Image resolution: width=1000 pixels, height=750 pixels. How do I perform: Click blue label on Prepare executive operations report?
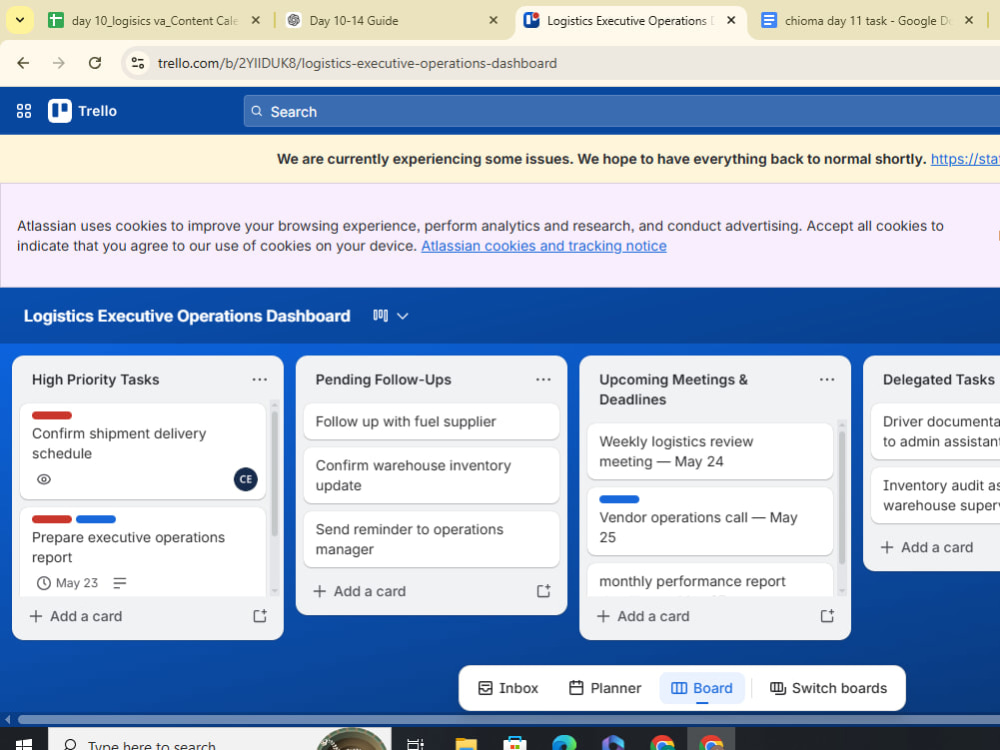click(x=96, y=519)
